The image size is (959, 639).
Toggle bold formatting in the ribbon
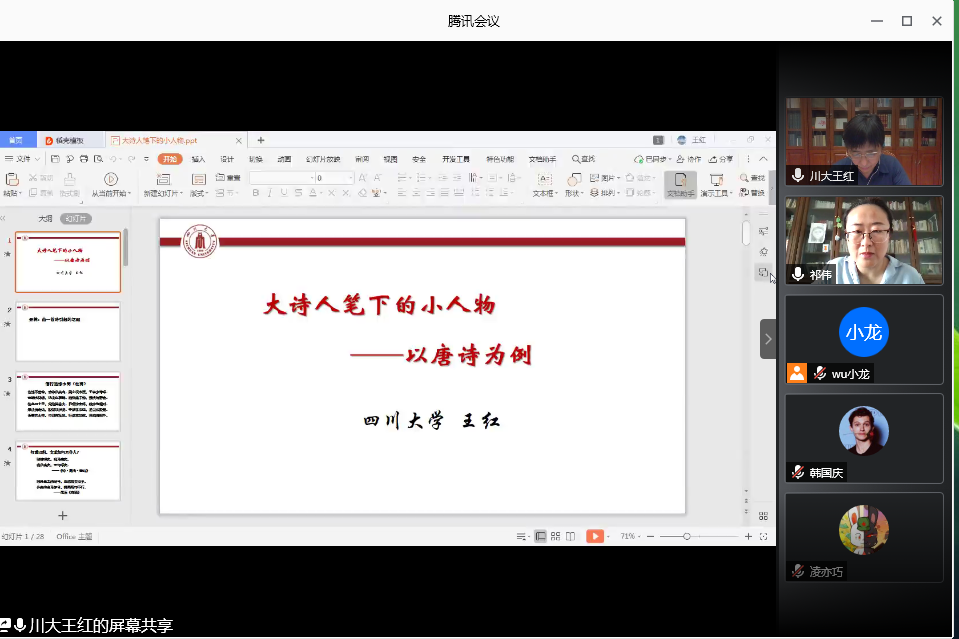(x=256, y=193)
